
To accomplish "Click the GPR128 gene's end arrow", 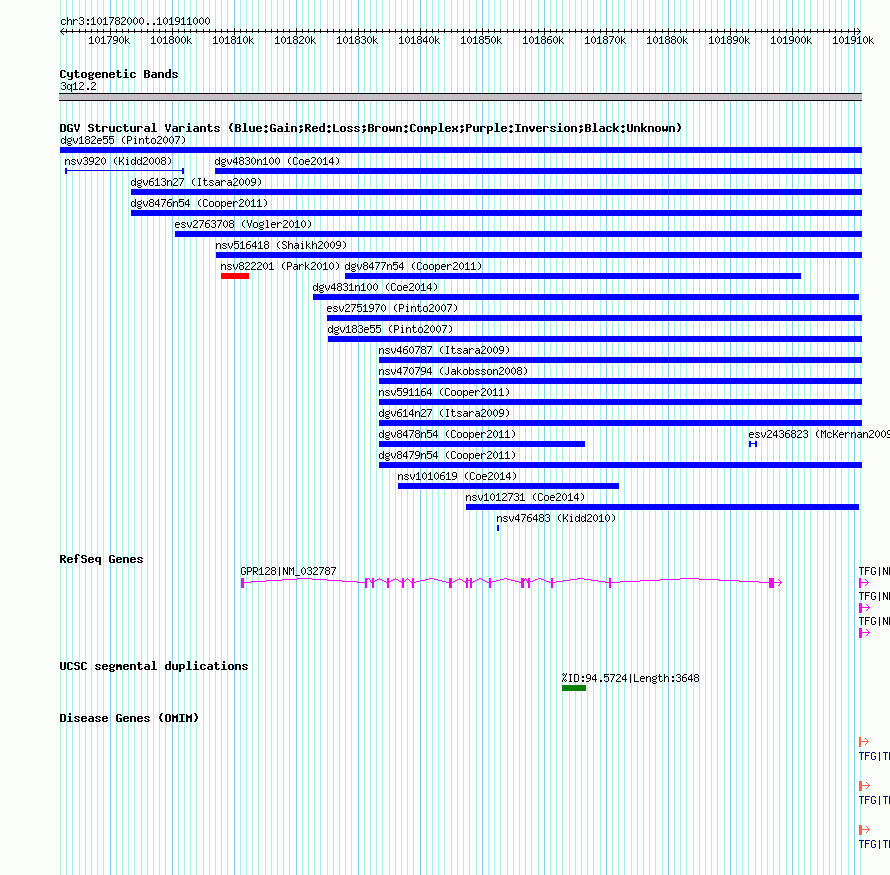I will [x=779, y=583].
